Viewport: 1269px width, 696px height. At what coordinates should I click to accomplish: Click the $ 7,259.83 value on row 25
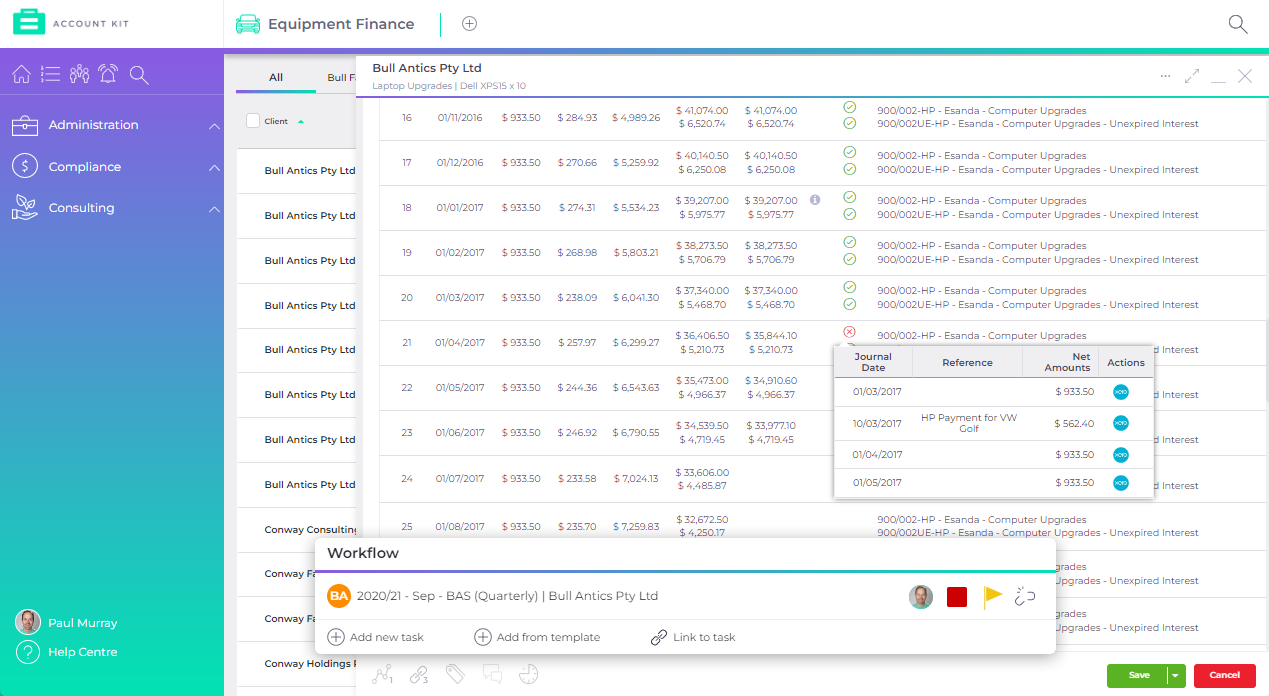point(636,526)
